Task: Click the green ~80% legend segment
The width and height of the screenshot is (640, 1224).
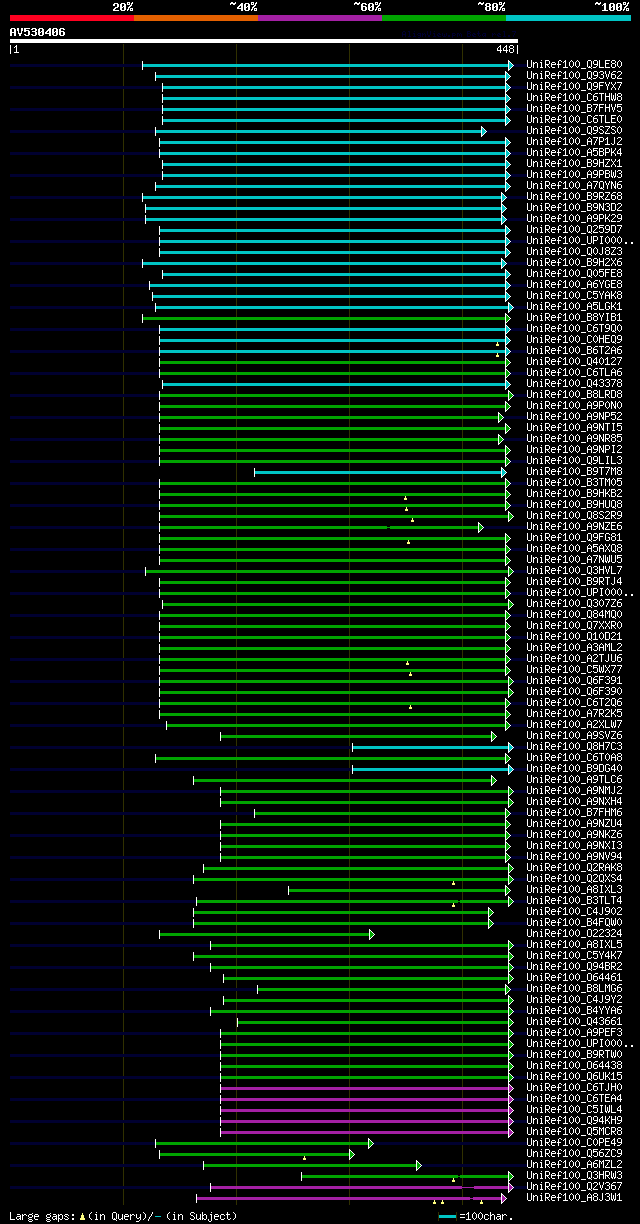Action: tap(444, 18)
